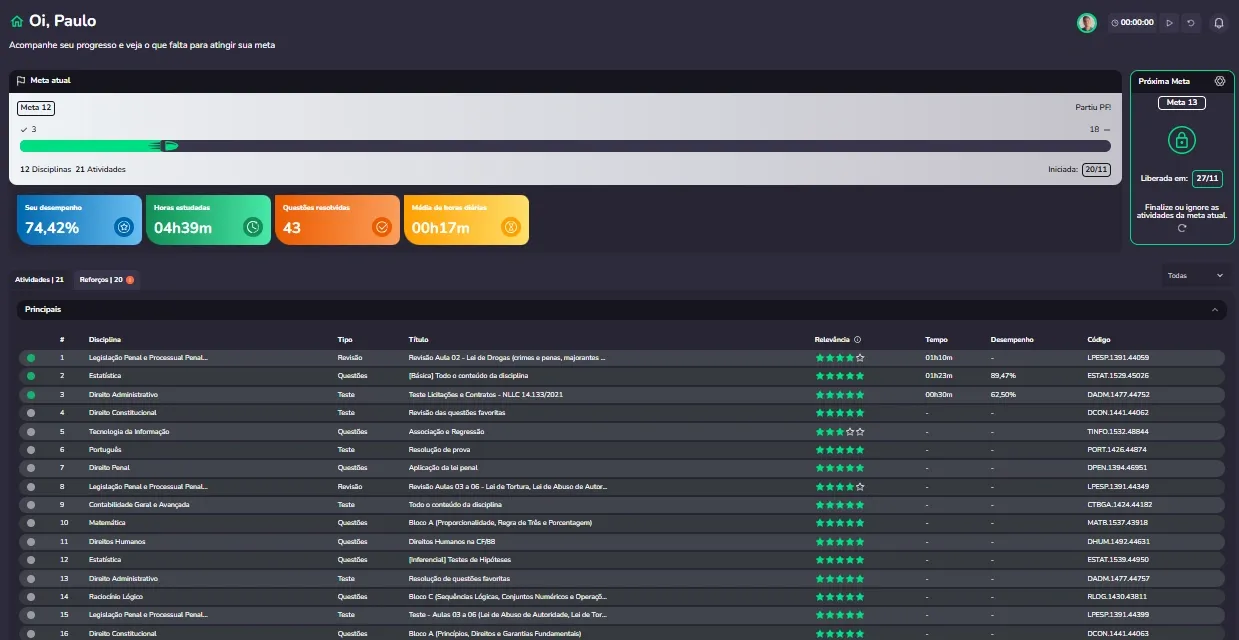
Task: Click the relevance stars for Direito Penal row
Action: pos(840,467)
